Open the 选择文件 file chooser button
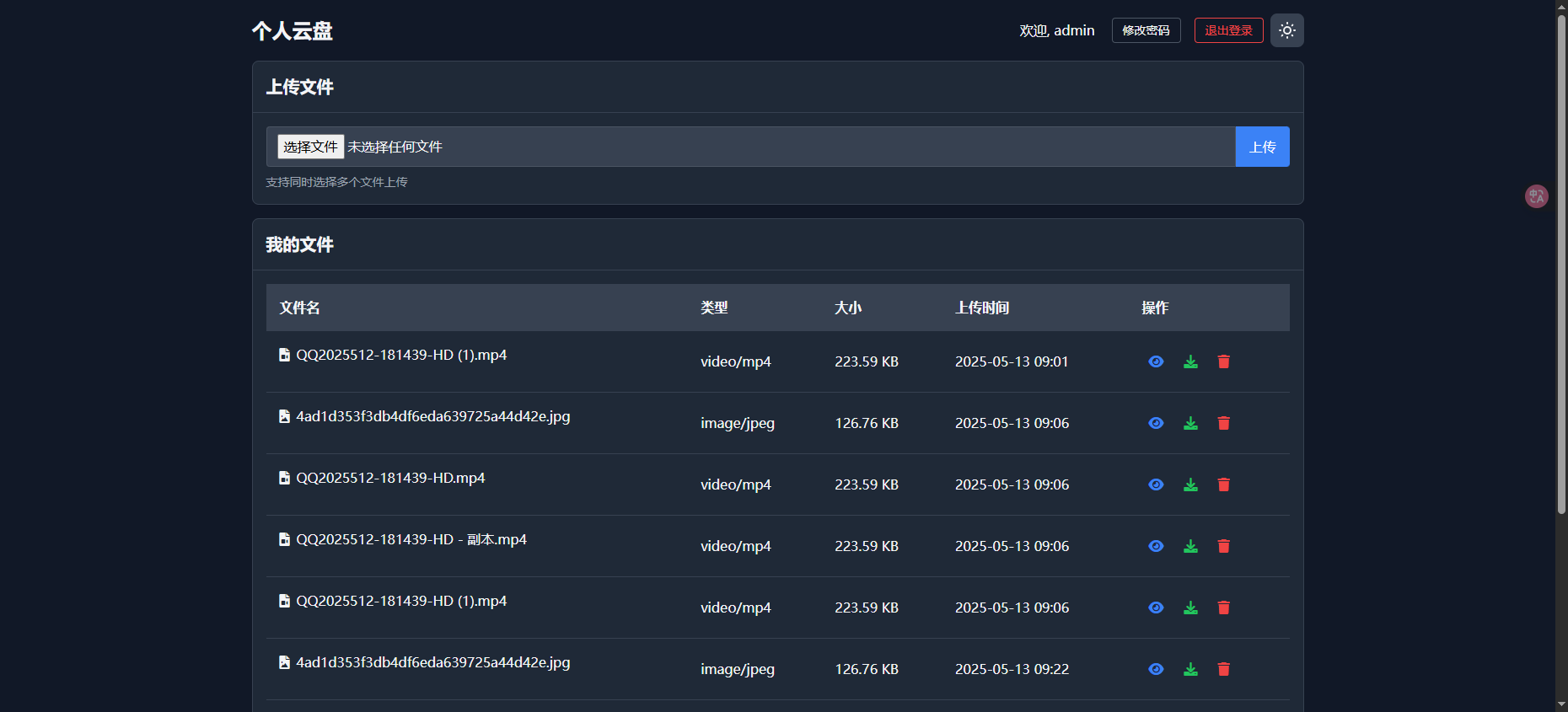 pos(310,147)
